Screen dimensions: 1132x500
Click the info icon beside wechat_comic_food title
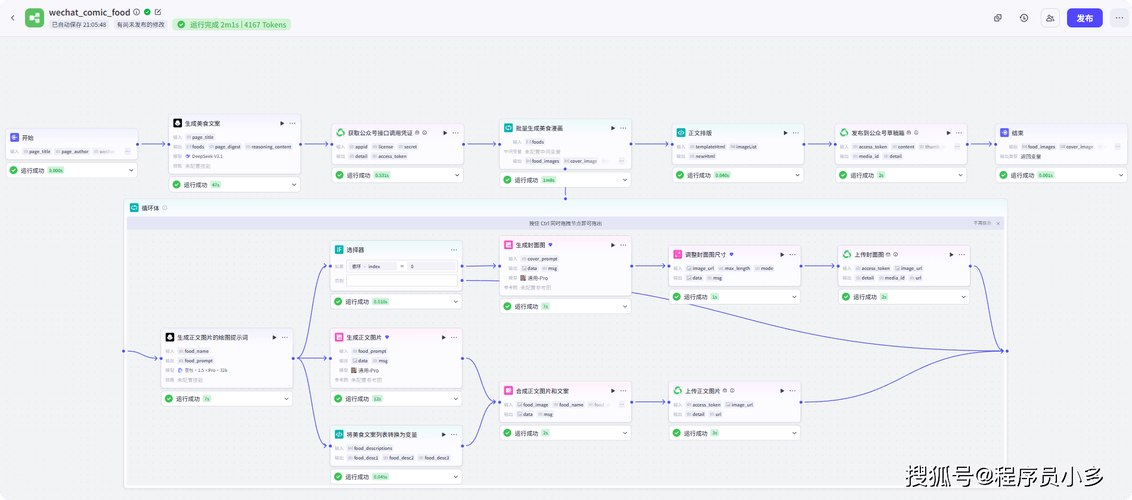pos(137,12)
